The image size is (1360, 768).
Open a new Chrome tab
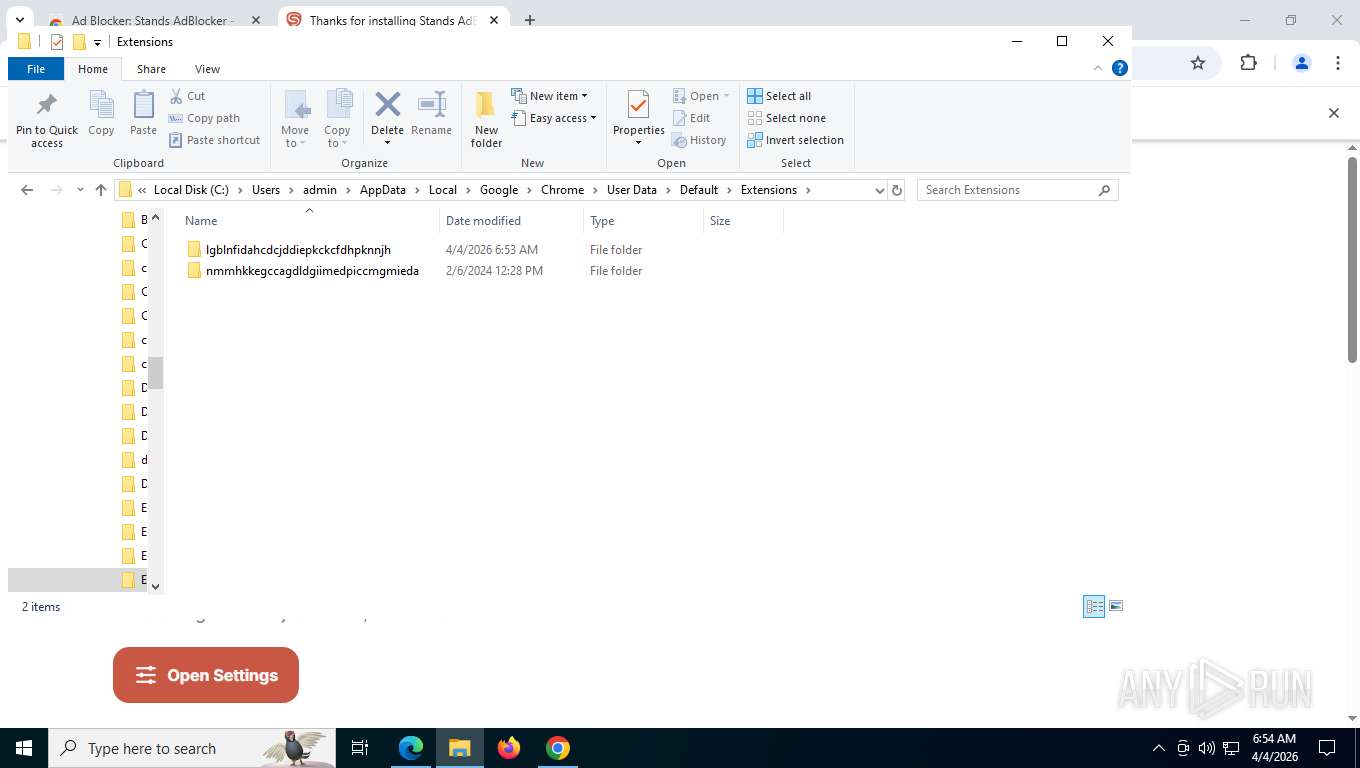coord(530,20)
